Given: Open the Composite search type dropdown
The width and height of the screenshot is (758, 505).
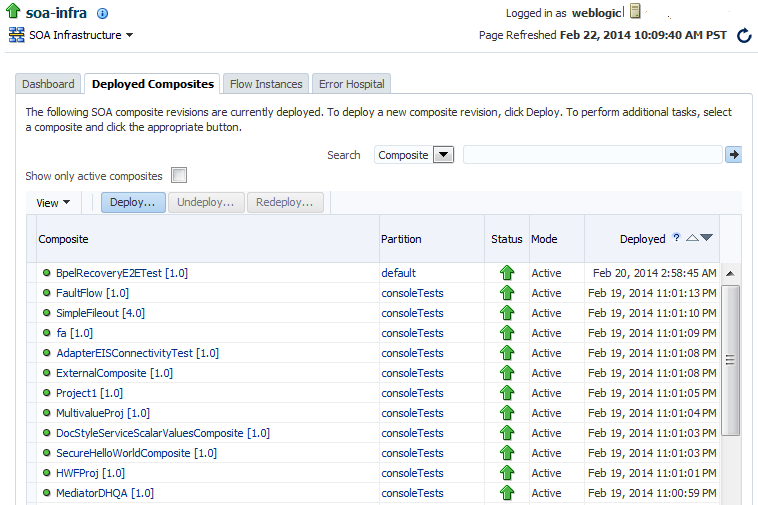Looking at the screenshot, I should (x=443, y=155).
